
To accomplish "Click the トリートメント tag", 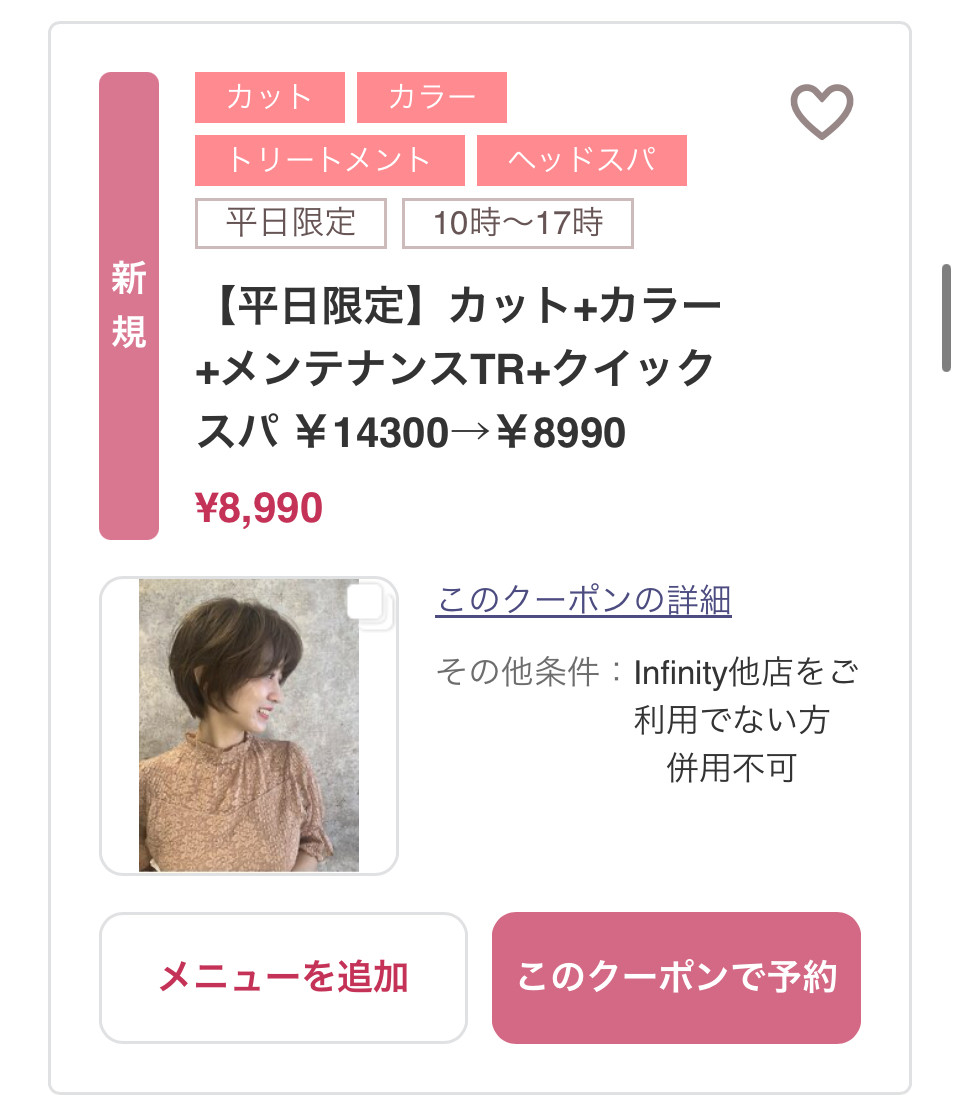I will (x=329, y=160).
